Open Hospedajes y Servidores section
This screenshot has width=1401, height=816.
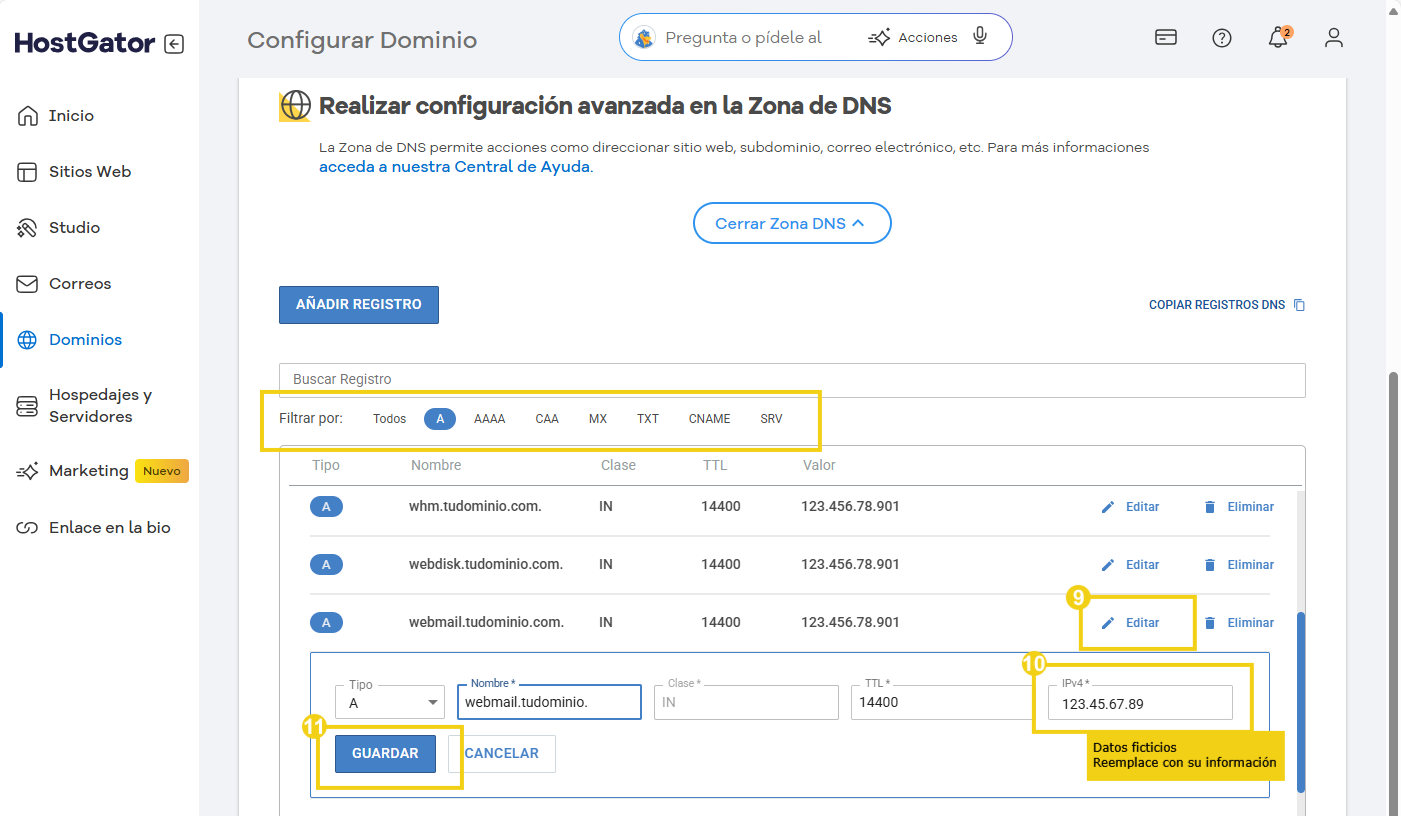100,406
